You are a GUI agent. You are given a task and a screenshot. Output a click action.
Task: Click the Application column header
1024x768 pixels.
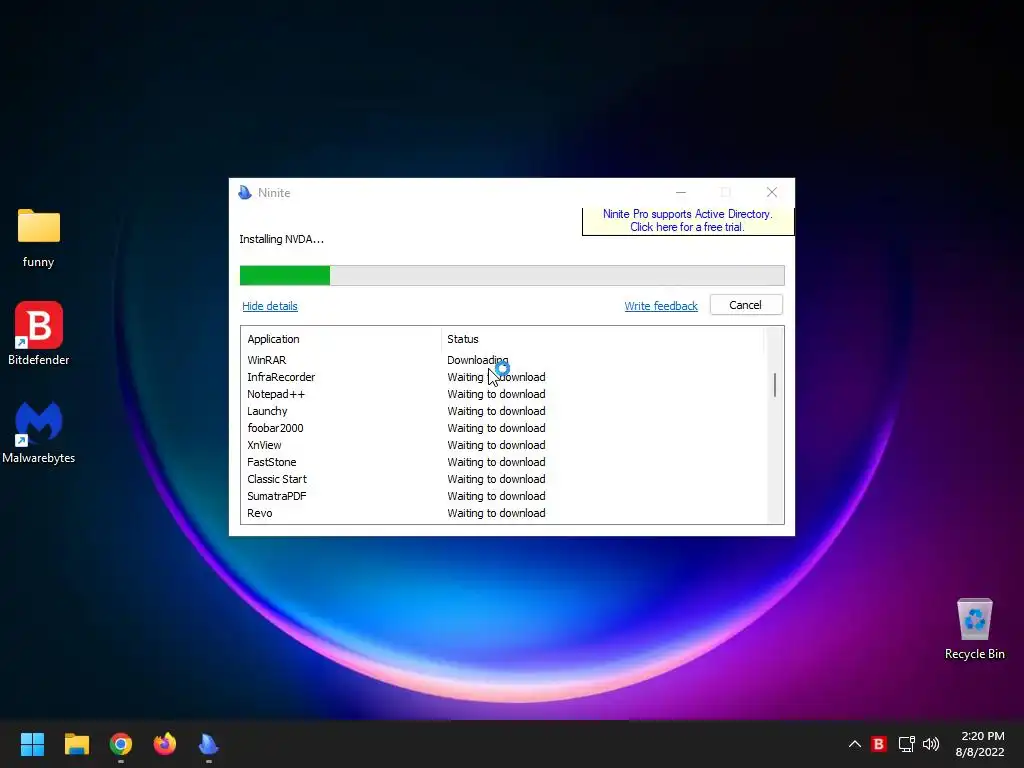[x=342, y=339]
